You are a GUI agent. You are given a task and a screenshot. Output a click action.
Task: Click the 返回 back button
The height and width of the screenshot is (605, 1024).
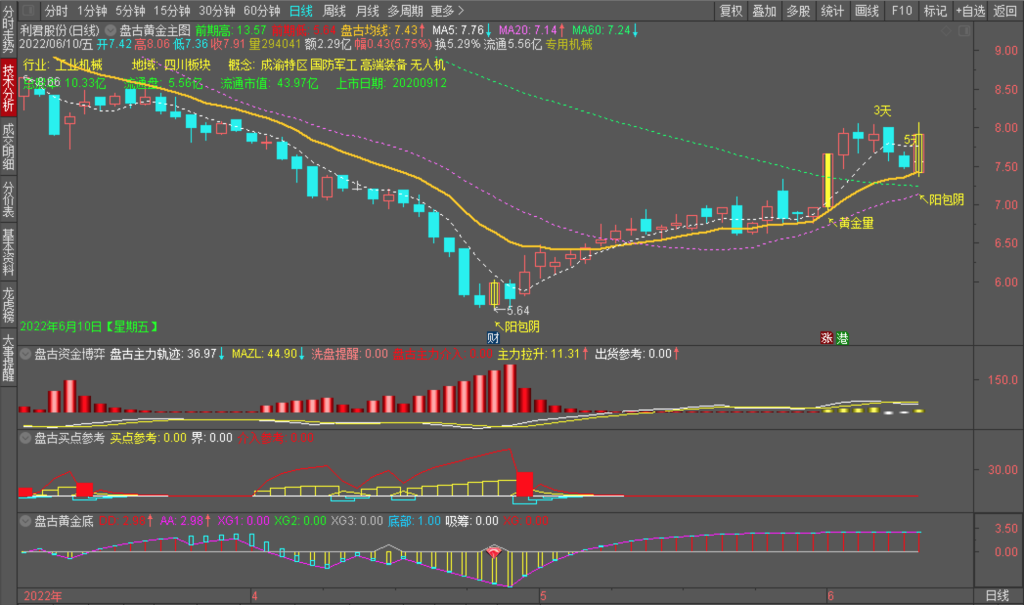pyautogui.click(x=1005, y=11)
